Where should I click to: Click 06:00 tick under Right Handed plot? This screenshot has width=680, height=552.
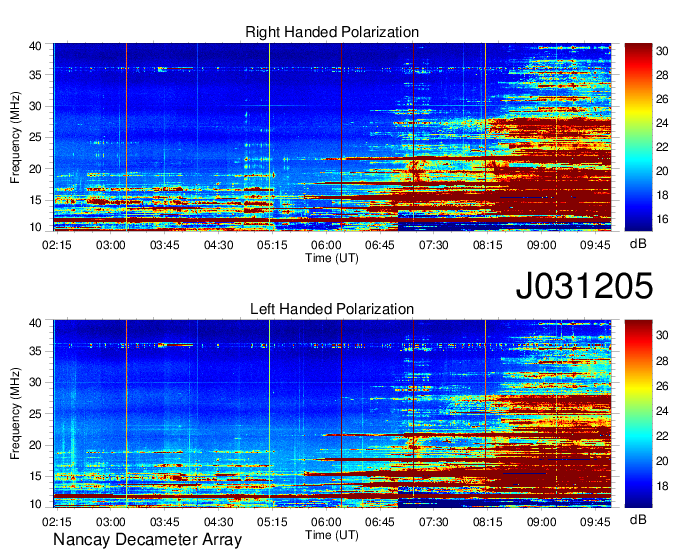(326, 245)
